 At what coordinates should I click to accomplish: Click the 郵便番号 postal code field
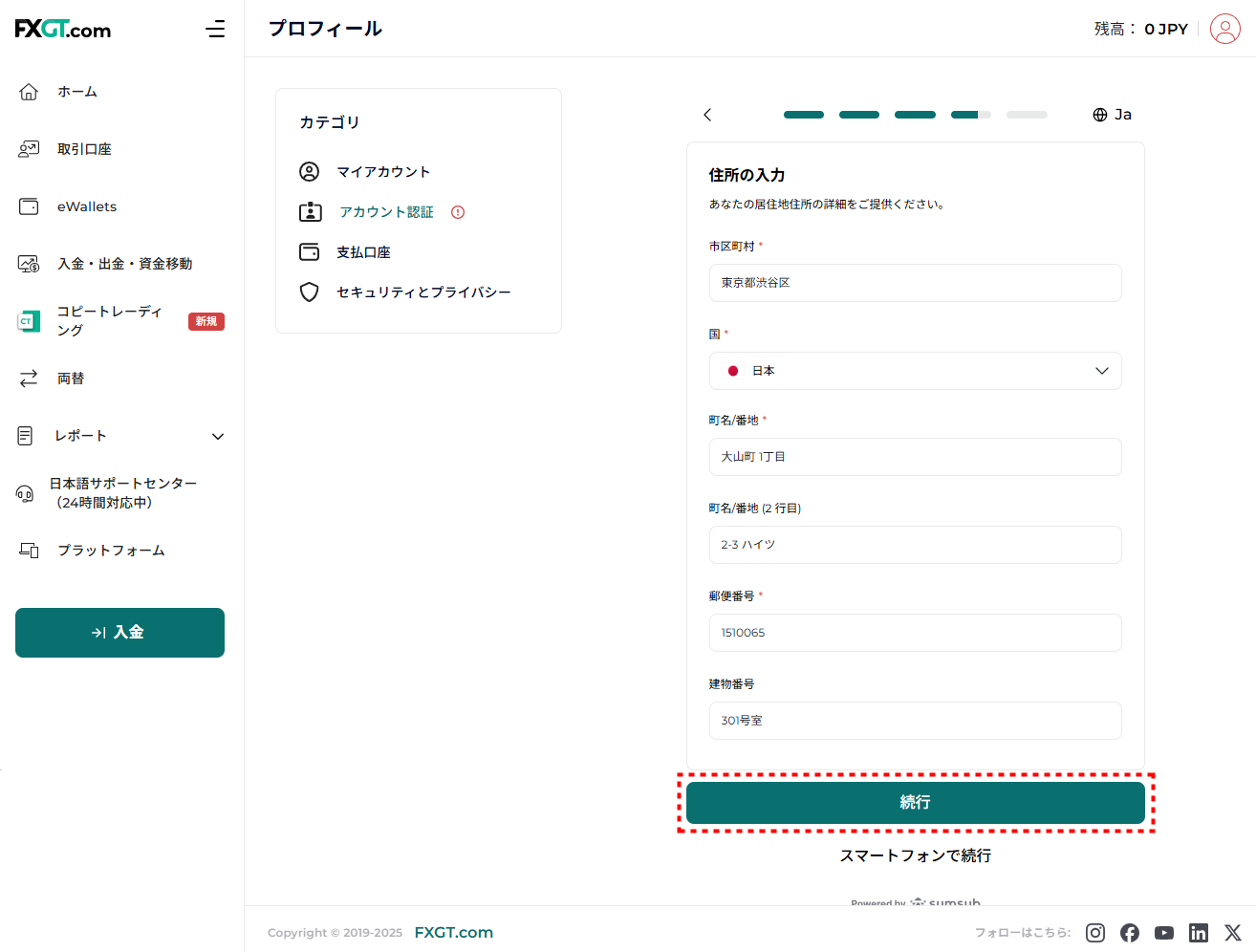(x=915, y=633)
